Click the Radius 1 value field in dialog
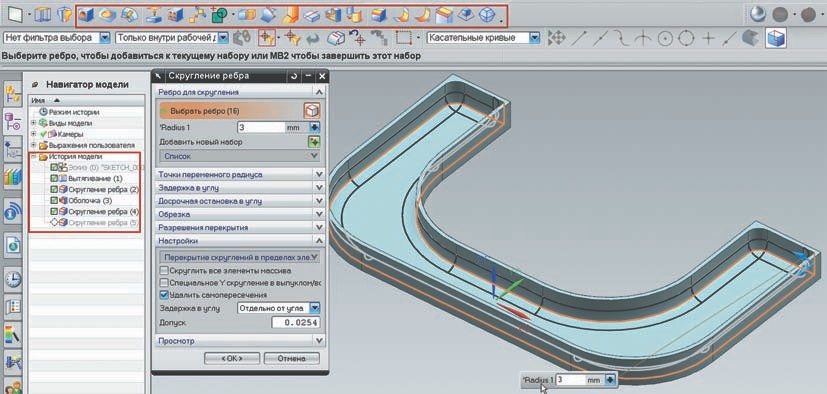 [261, 127]
